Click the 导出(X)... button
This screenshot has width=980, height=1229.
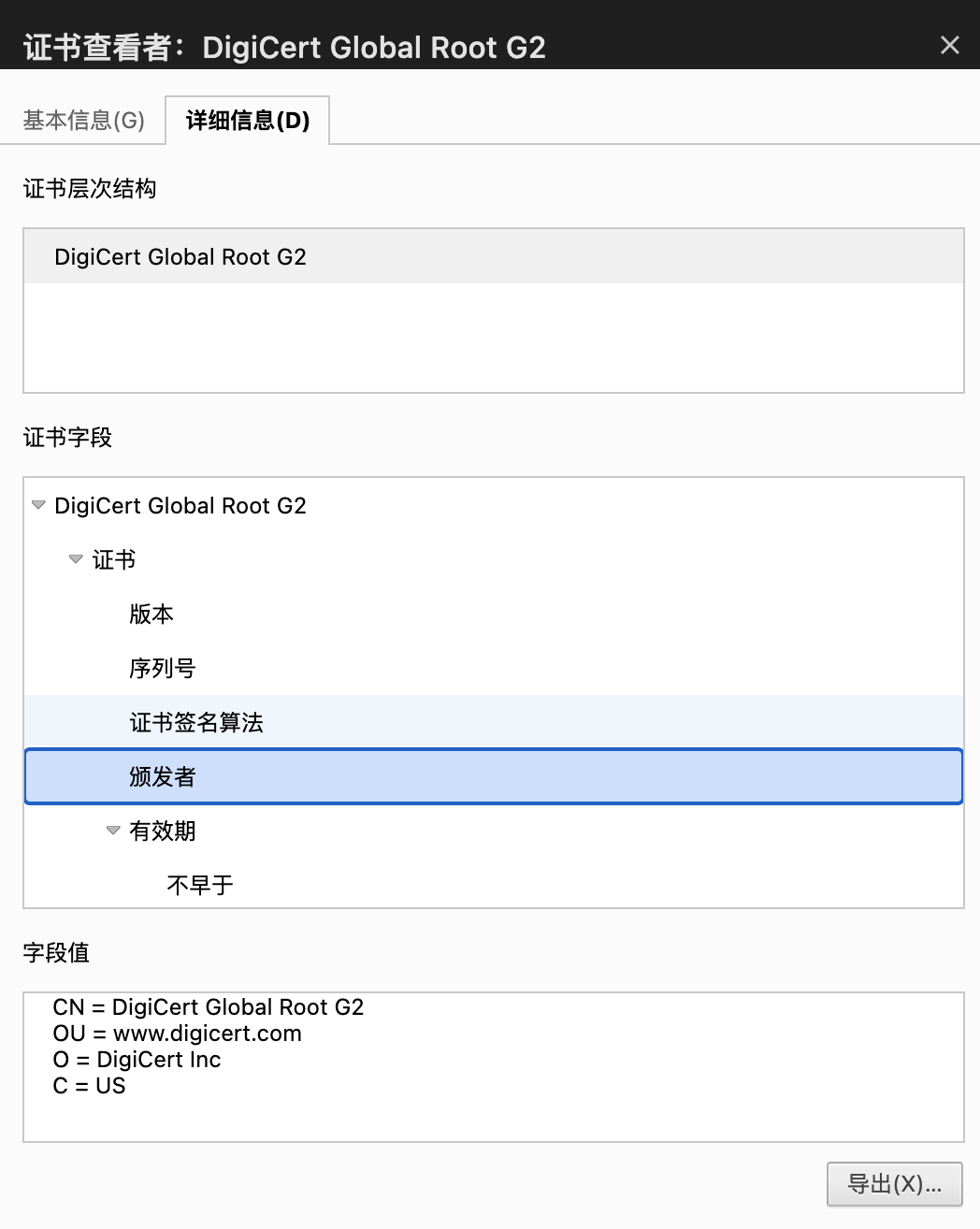(894, 1184)
